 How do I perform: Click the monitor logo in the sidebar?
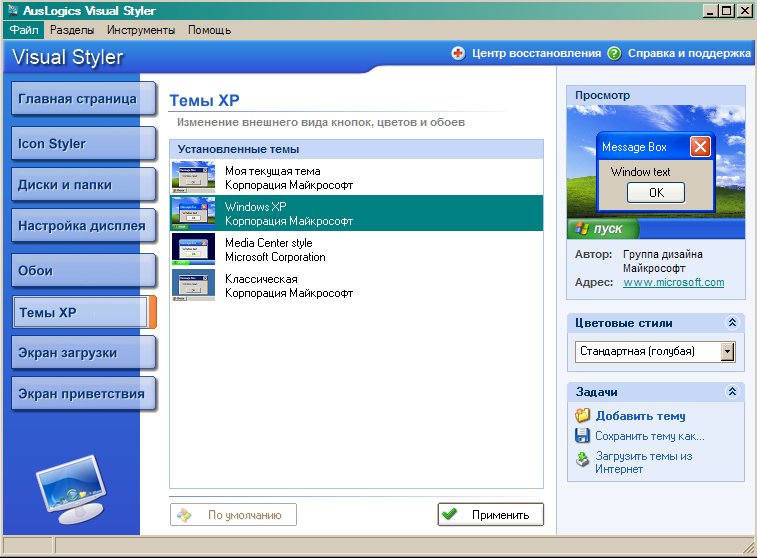pos(71,488)
